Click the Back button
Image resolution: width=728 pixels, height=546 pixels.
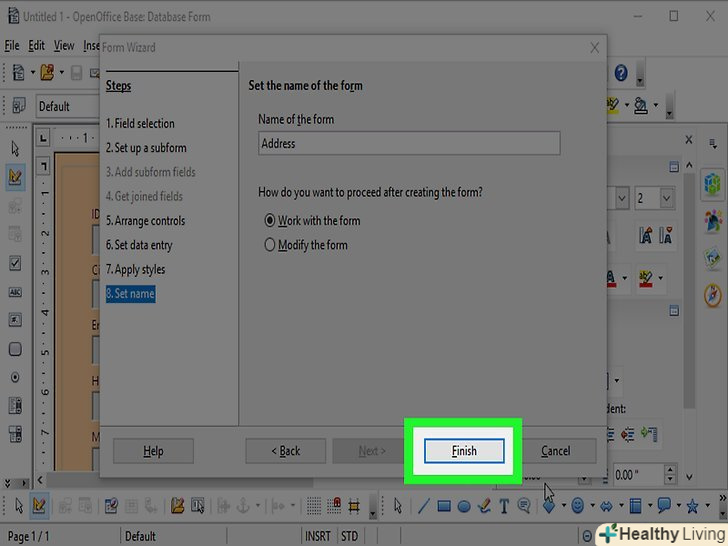tap(286, 451)
